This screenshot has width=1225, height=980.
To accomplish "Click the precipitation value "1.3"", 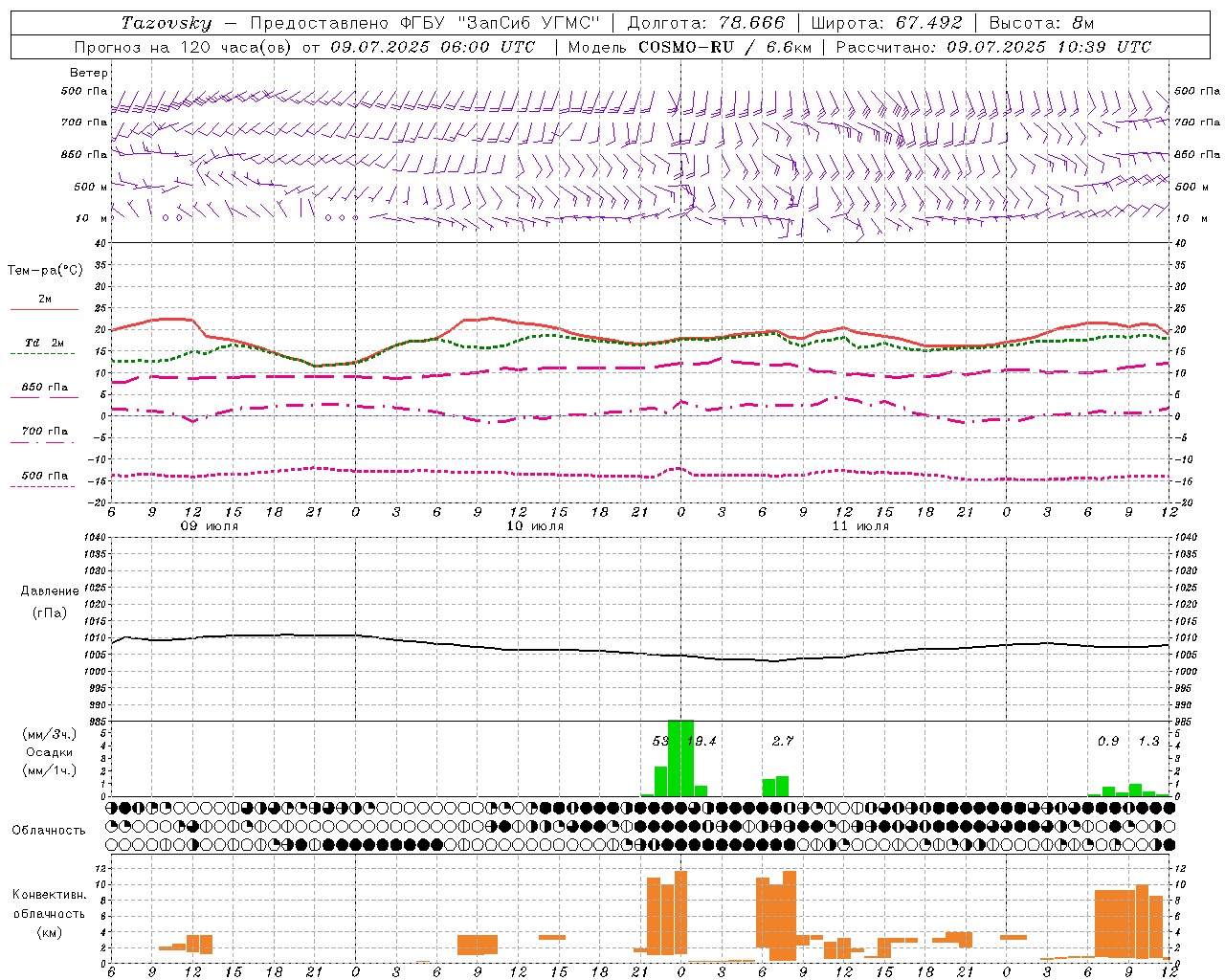I will tap(1148, 741).
